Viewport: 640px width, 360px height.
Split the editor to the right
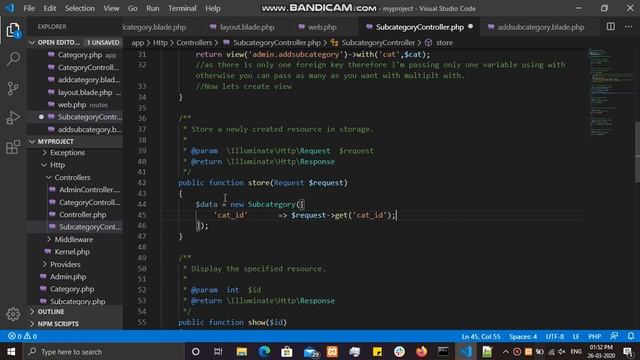pyautogui.click(x=611, y=27)
